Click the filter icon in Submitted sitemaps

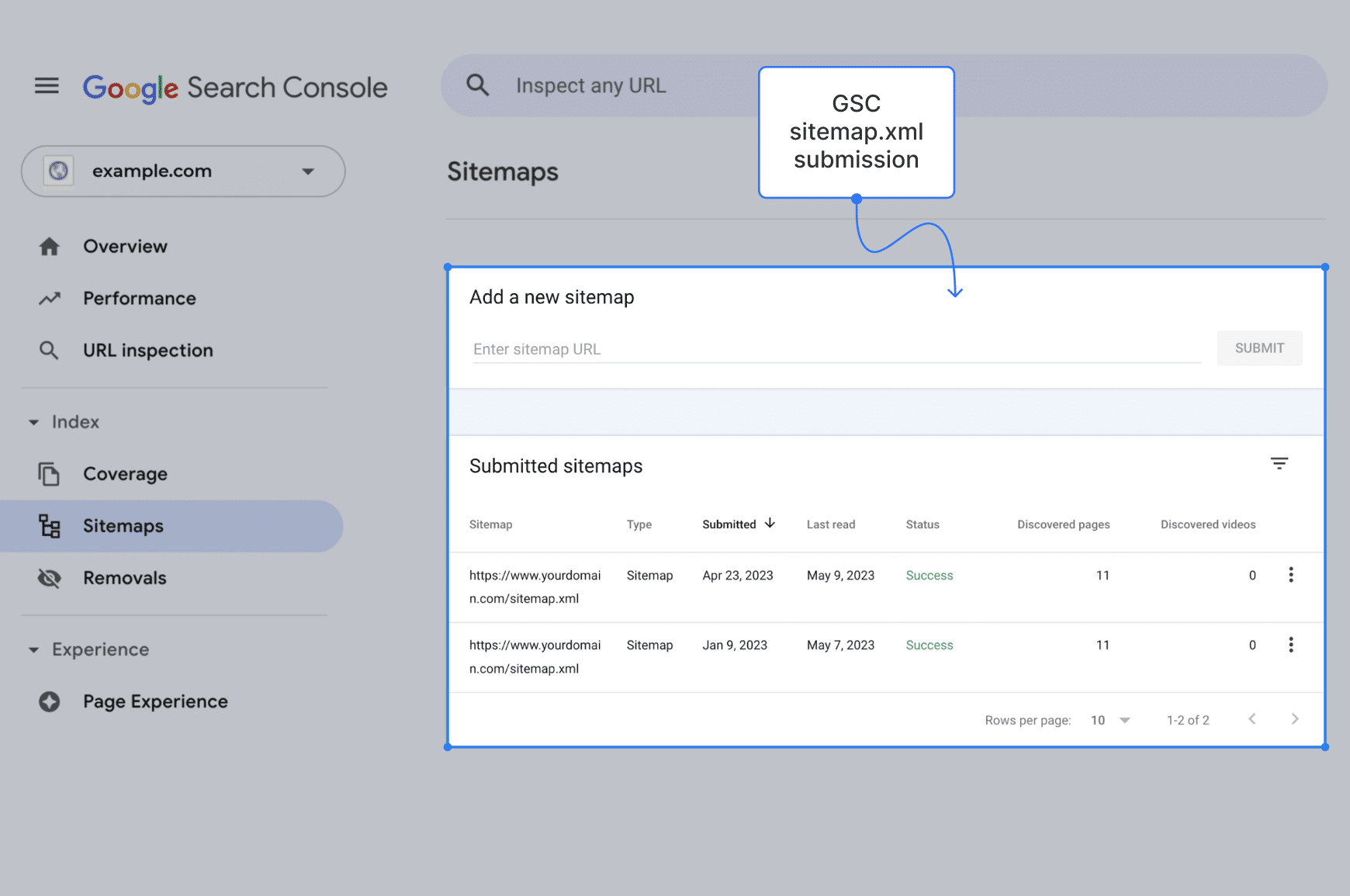1279,464
